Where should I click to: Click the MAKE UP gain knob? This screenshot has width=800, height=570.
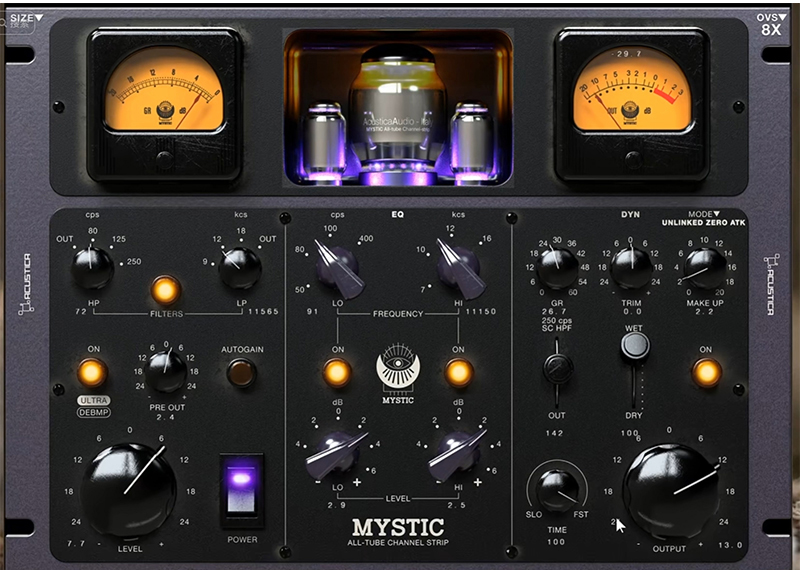705,267
